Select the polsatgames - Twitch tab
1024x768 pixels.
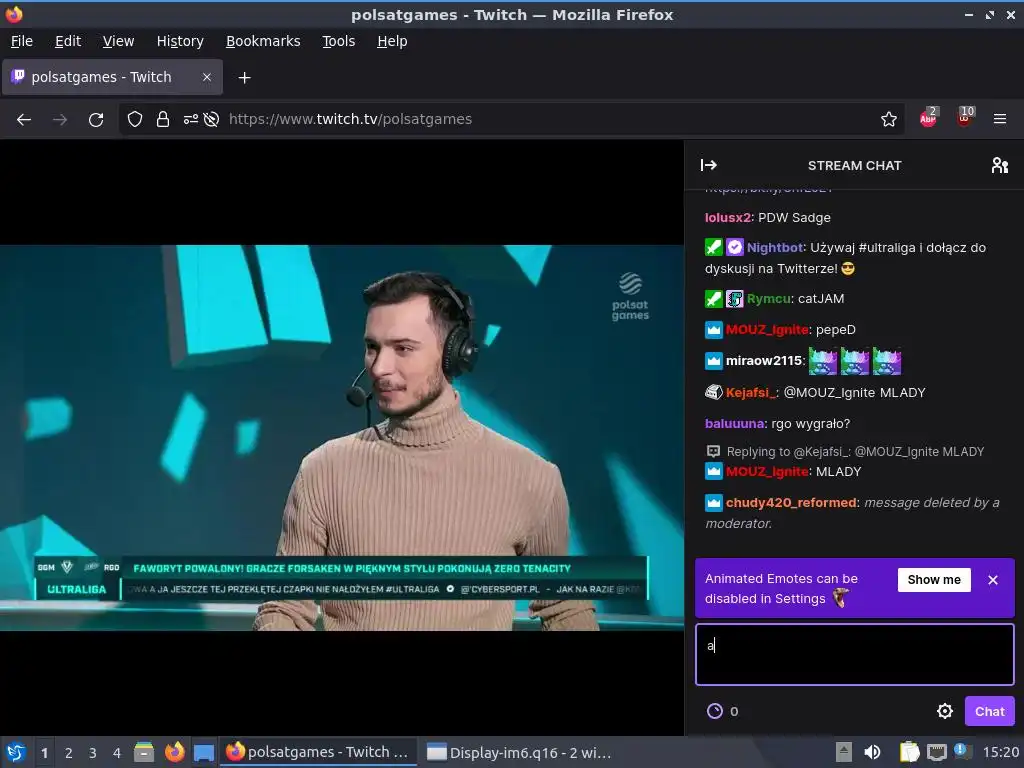[112, 77]
